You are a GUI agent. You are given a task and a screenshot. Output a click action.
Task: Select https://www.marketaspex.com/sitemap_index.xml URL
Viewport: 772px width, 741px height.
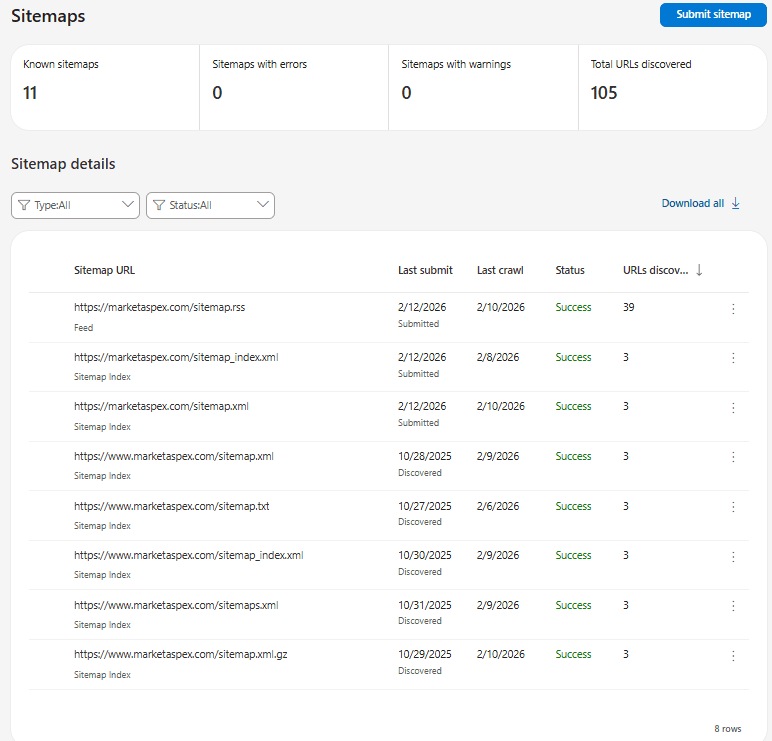[189, 555]
